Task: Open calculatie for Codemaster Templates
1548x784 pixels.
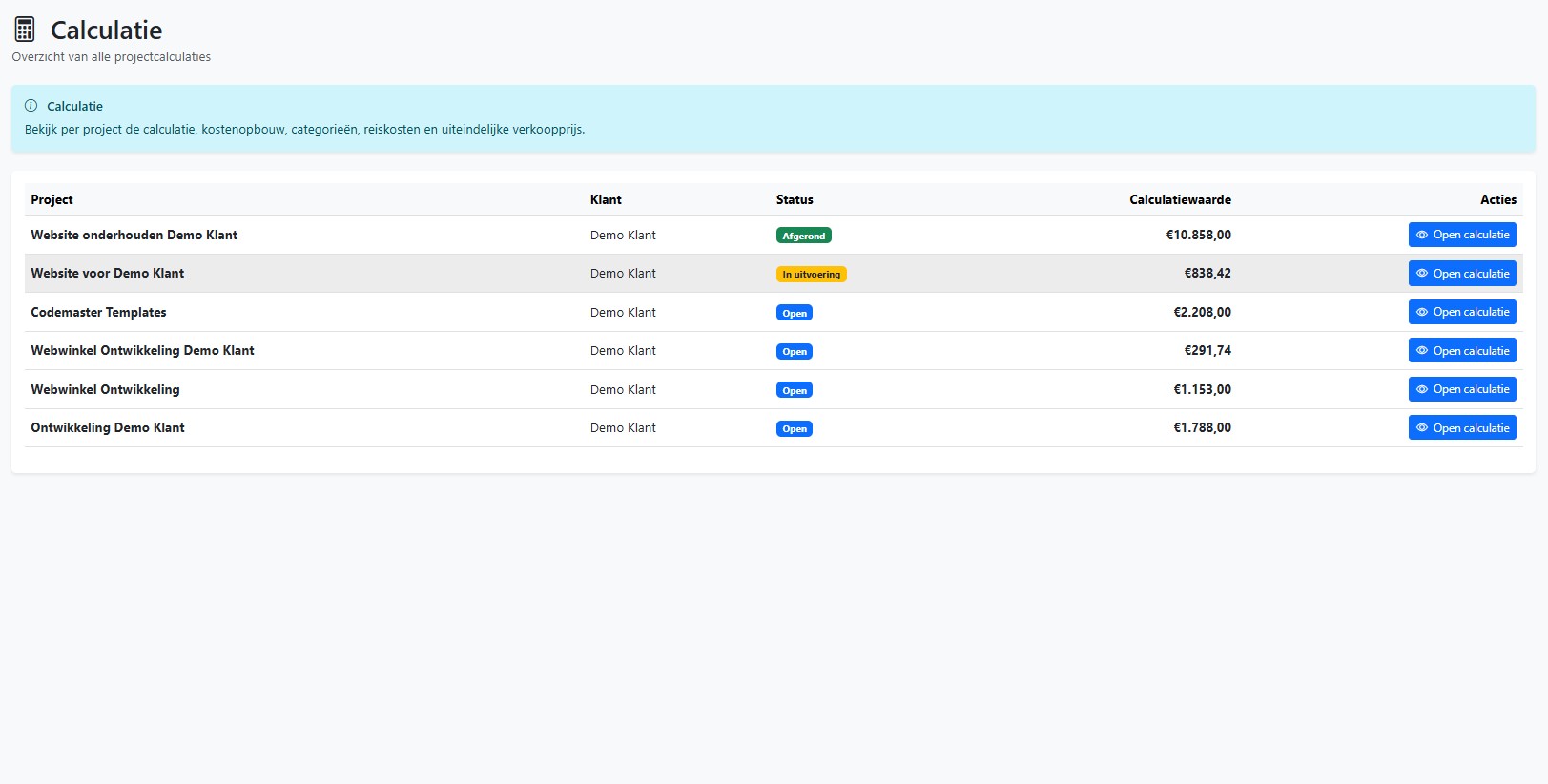Action: click(1462, 312)
